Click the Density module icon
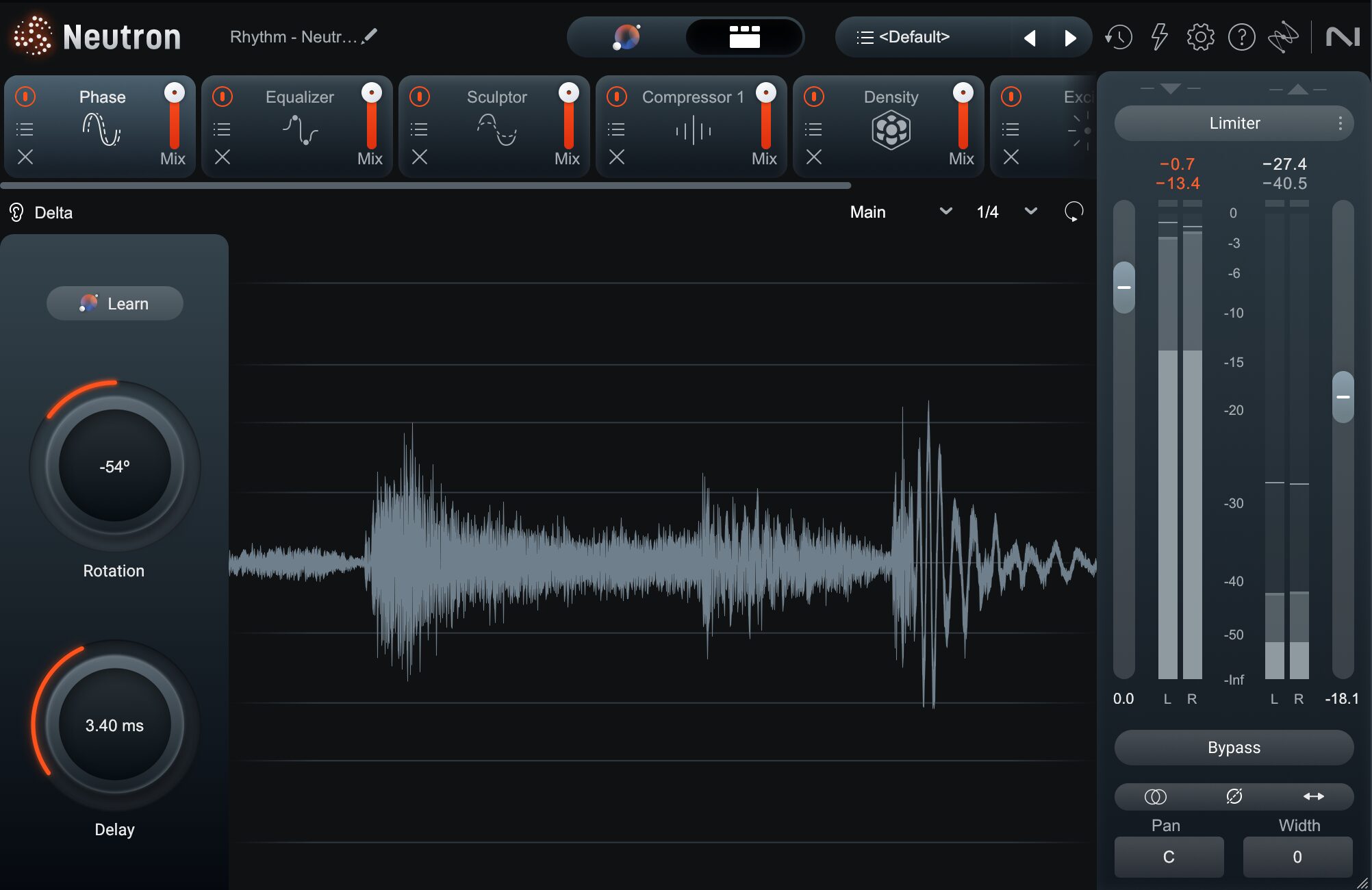The image size is (1372, 890). click(x=891, y=130)
